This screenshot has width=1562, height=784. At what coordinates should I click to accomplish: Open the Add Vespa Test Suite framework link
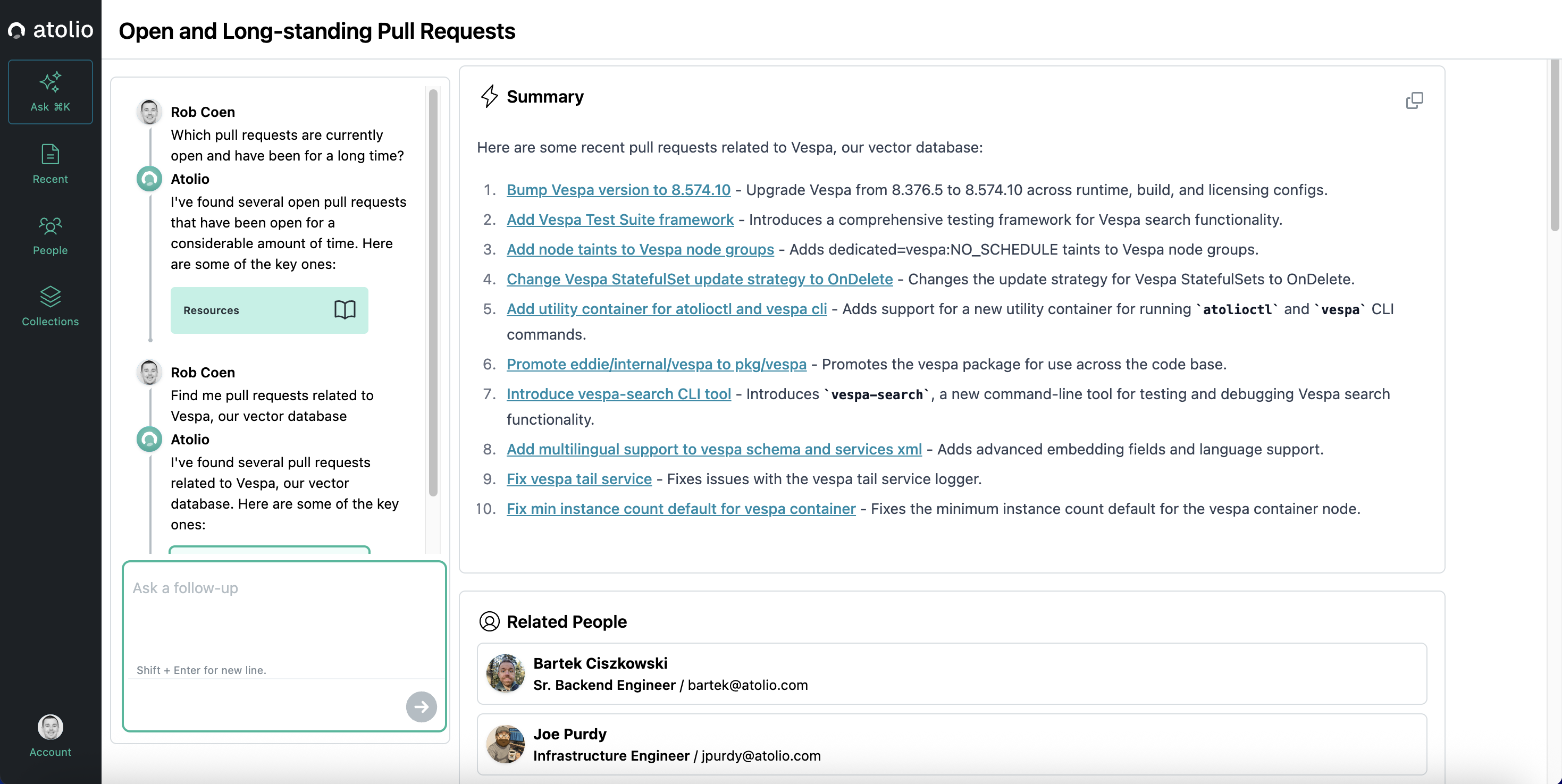point(620,220)
